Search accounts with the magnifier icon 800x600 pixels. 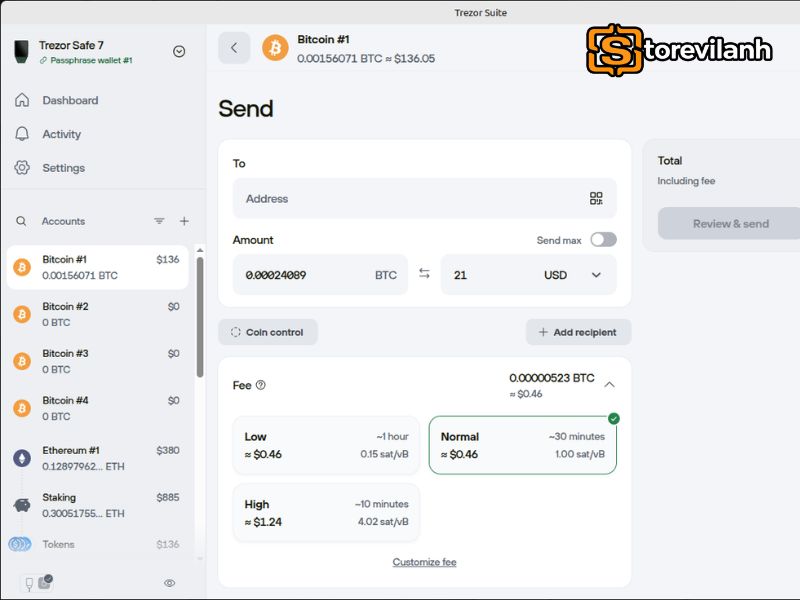(x=21, y=221)
